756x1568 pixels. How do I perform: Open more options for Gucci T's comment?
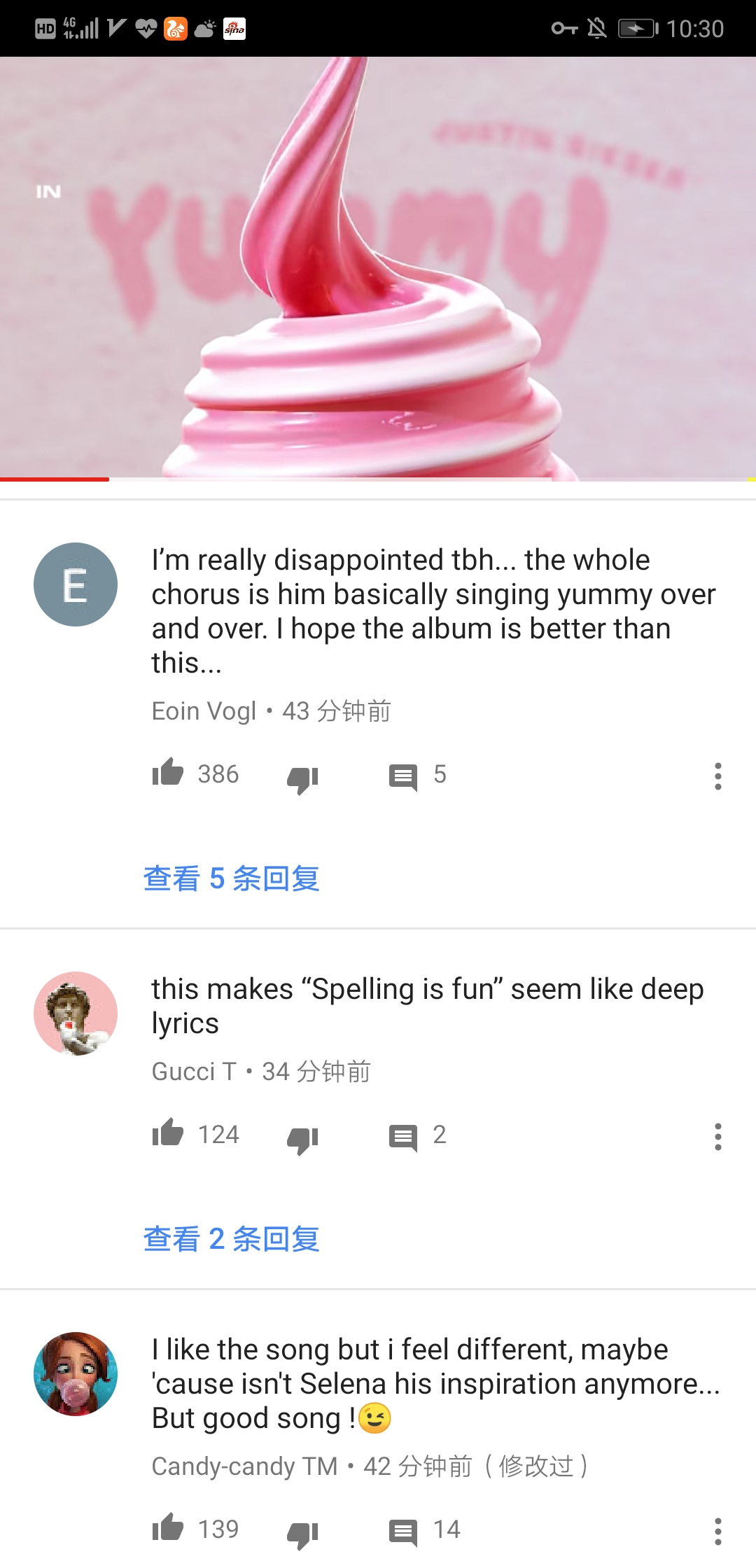tap(717, 1137)
